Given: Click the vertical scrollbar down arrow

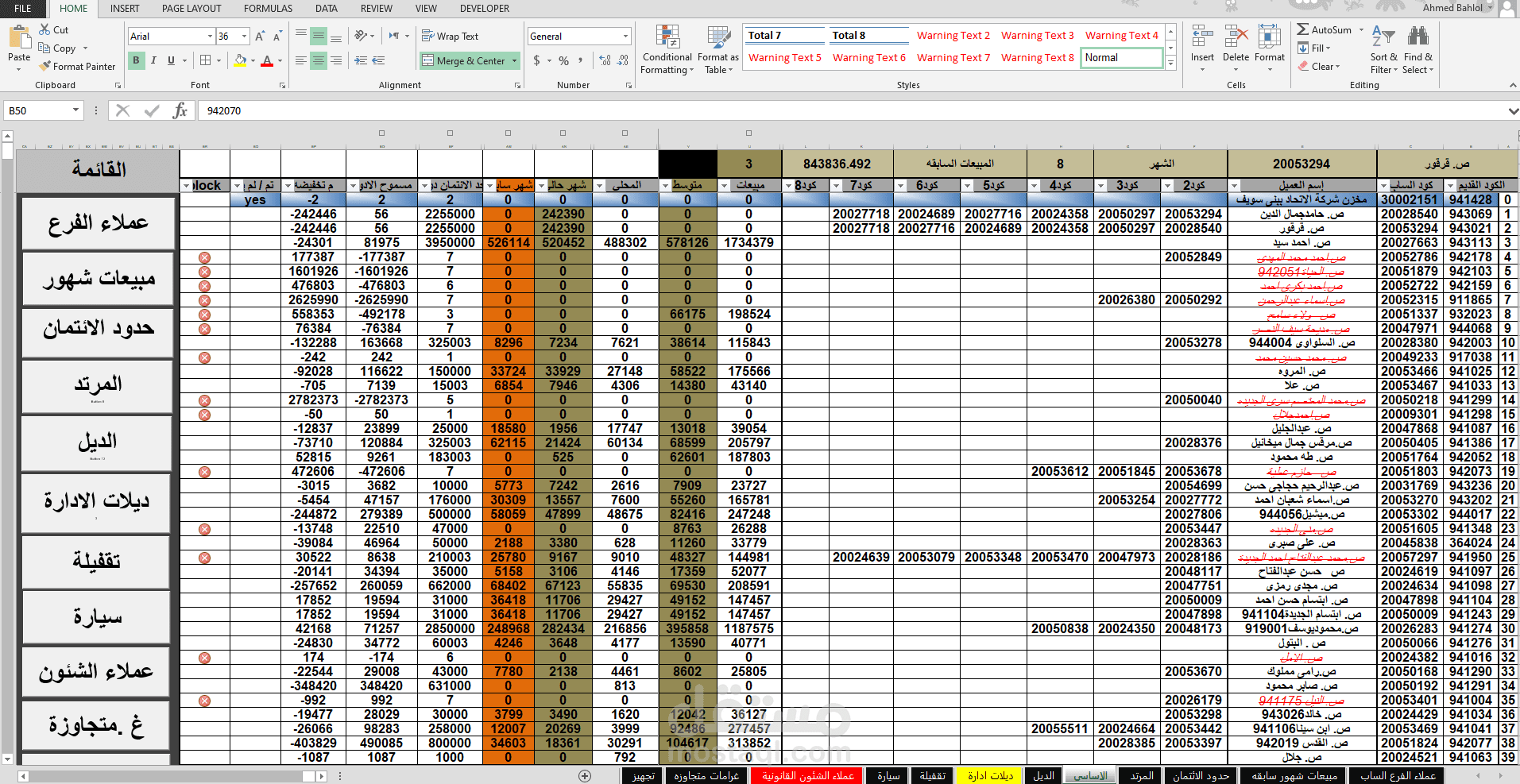Looking at the screenshot, I should coord(7,759).
